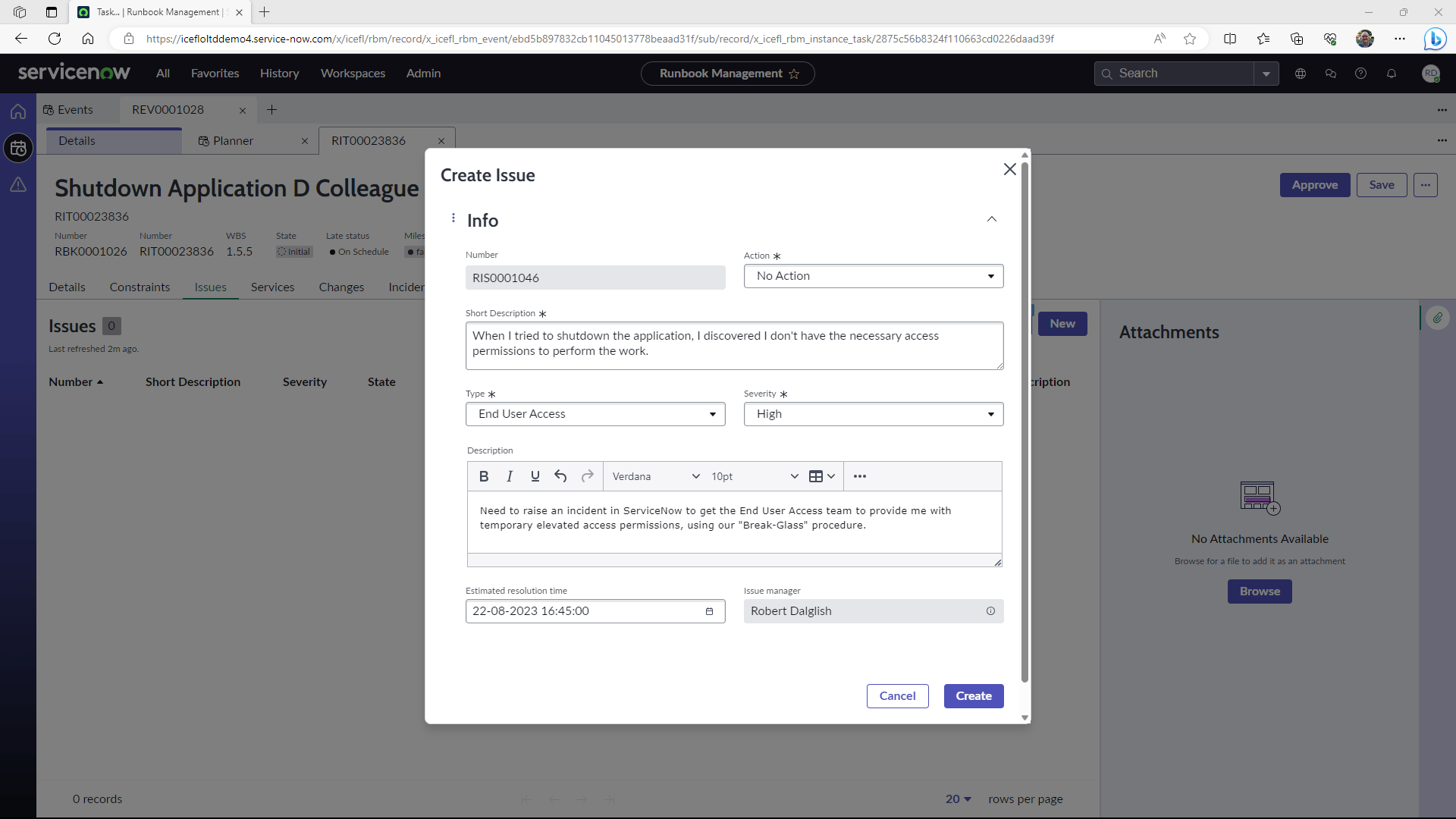Click the Issue manager lookup icon

(x=990, y=611)
